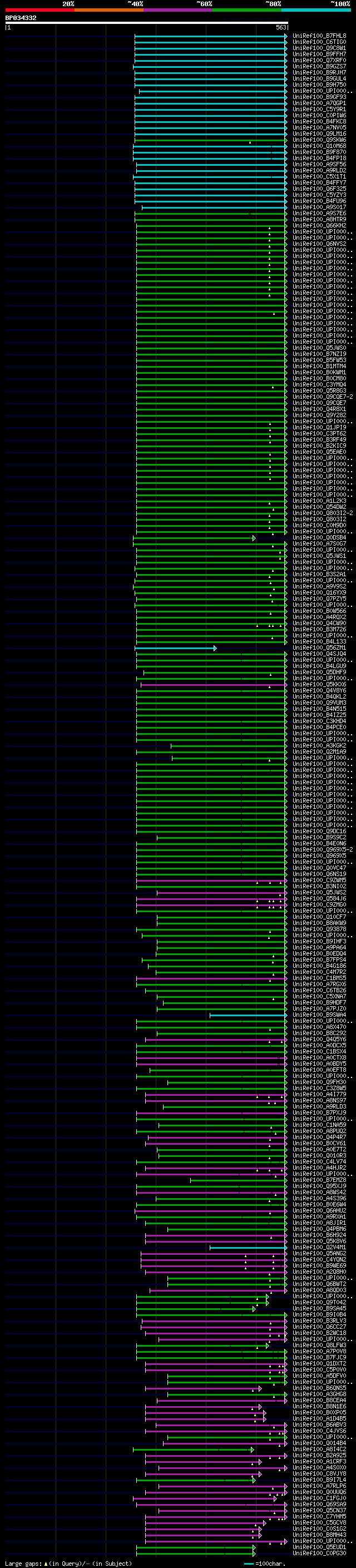
Task: Click the white query length bar
Action: coord(147,22)
